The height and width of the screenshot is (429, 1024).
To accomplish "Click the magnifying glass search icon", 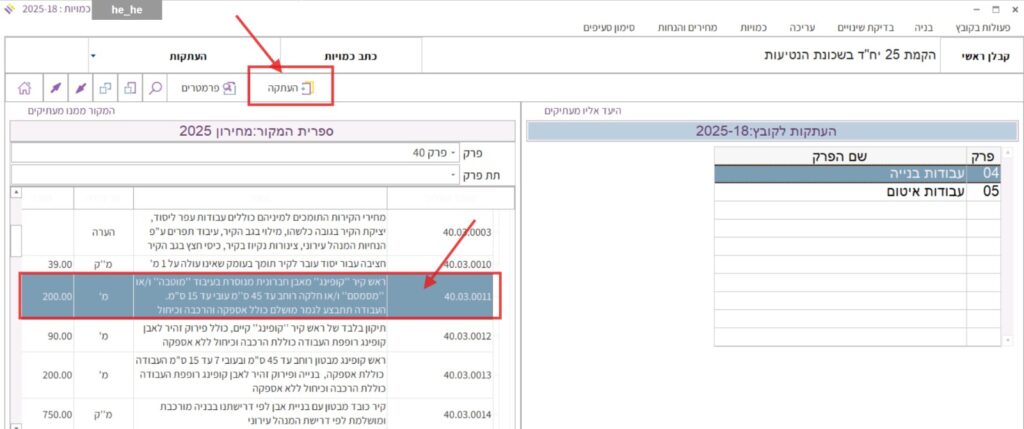I will 156,88.
